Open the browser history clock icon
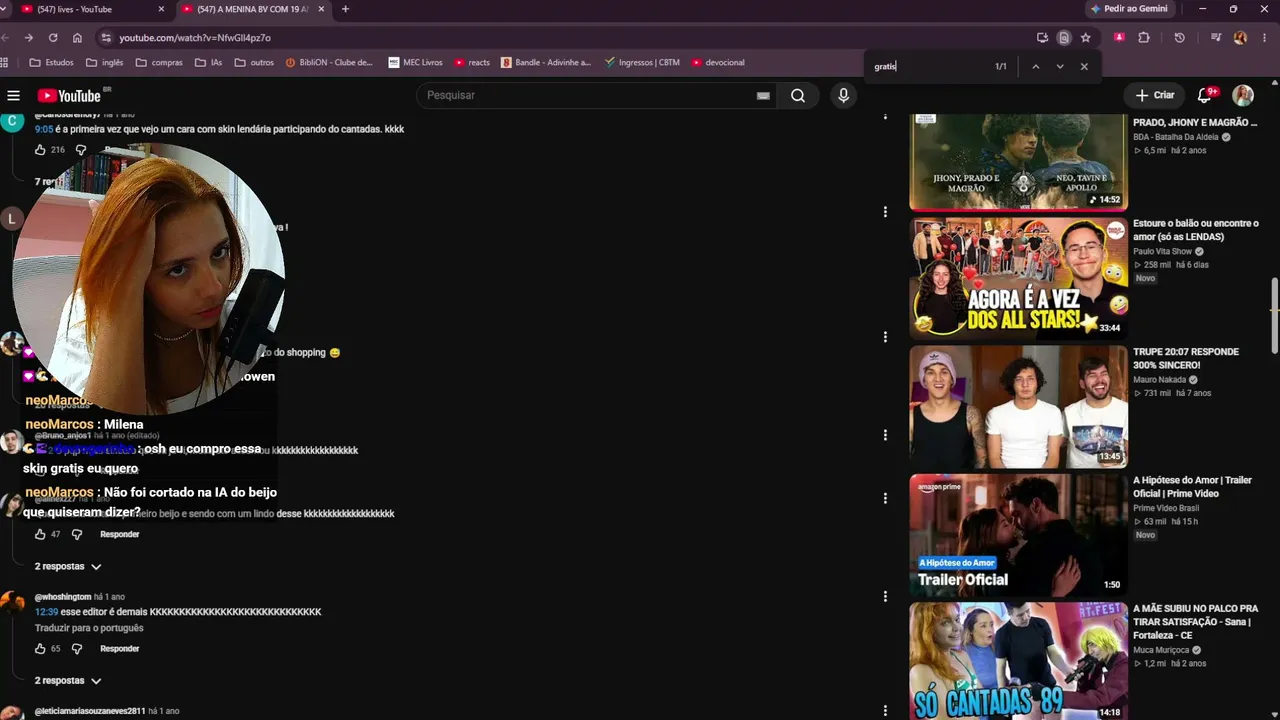This screenshot has height=720, width=1280. (x=1179, y=38)
